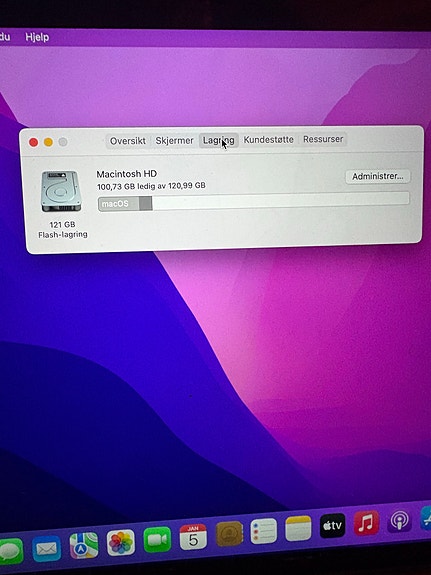The image size is (431, 575).
Task: Open the Kundestøtte tab
Action: coord(269,139)
